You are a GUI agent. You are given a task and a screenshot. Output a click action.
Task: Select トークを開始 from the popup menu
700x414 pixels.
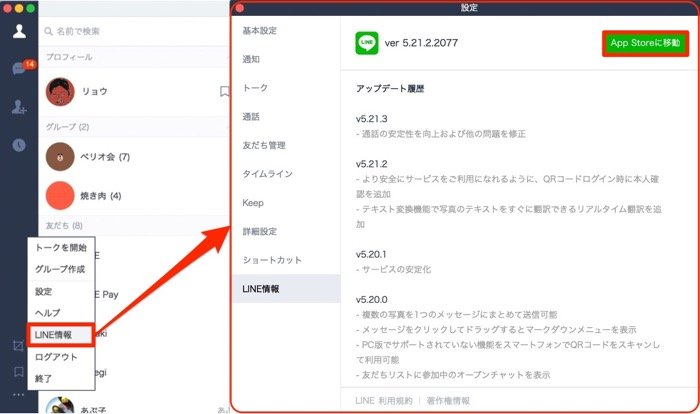61,247
